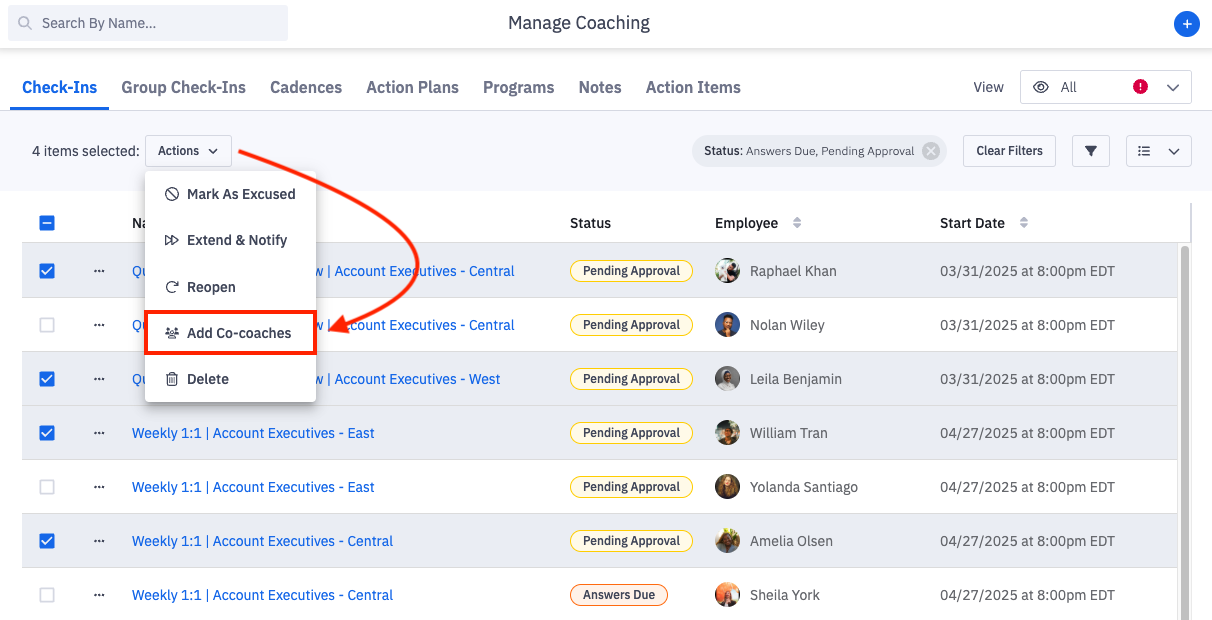Toggle the select-all checkbox in table header
The height and width of the screenshot is (620, 1212).
(x=47, y=223)
